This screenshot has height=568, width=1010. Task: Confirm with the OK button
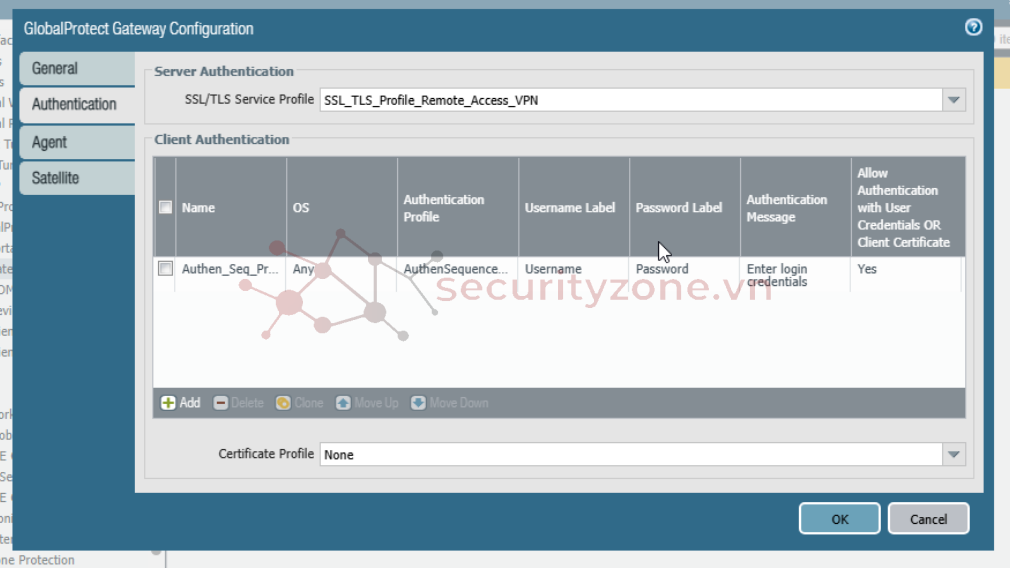tap(839, 519)
